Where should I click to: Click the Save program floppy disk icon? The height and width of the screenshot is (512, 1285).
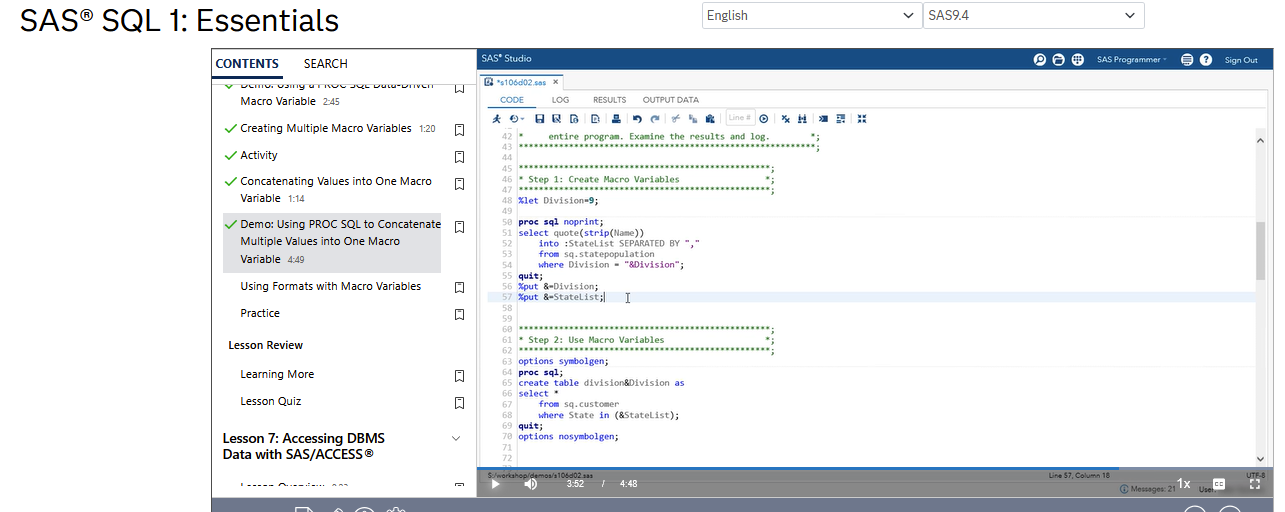(x=540, y=119)
